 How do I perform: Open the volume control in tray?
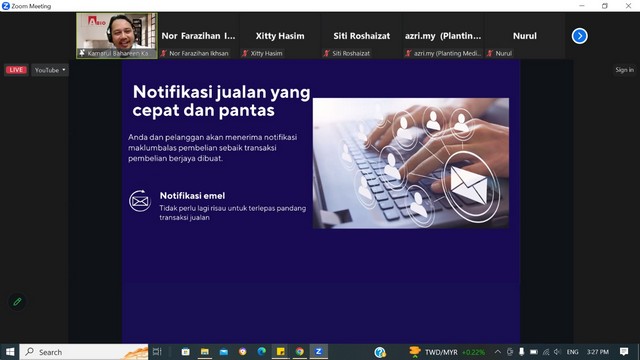point(558,351)
